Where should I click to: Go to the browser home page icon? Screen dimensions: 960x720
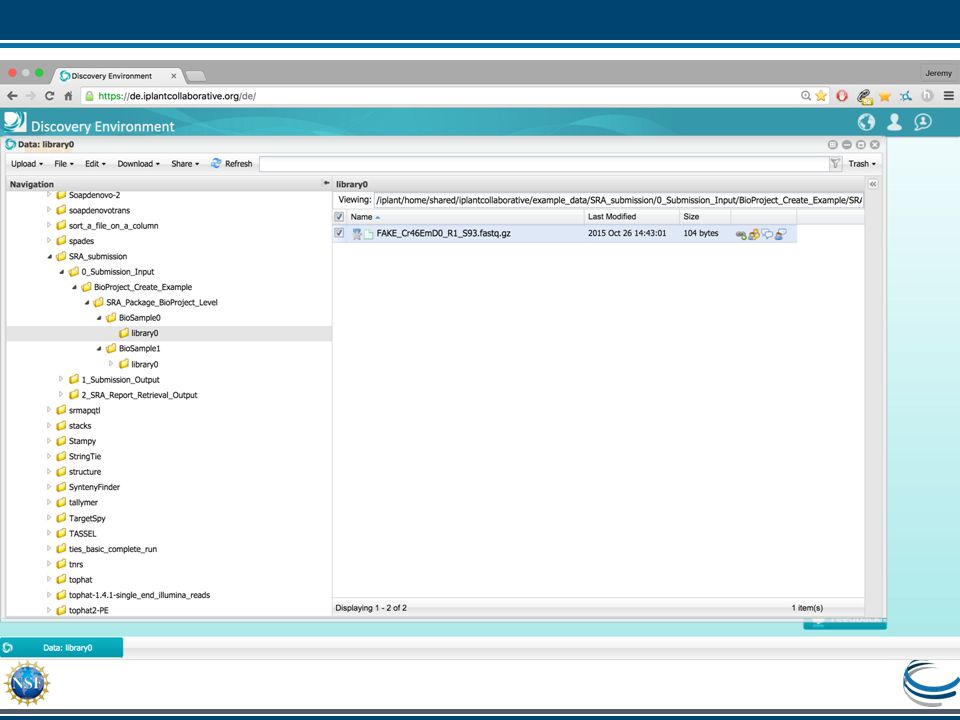tap(68, 96)
